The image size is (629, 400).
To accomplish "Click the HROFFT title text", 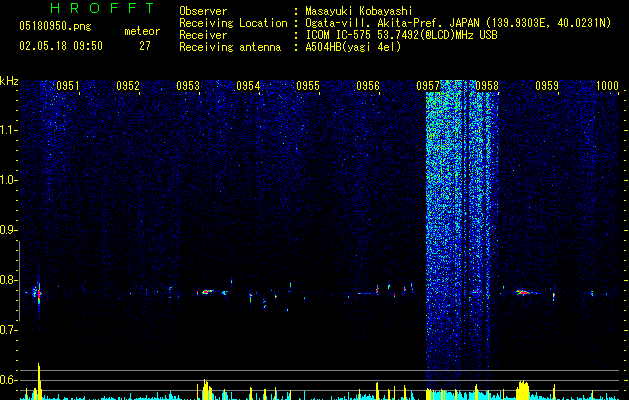I will tap(102, 8).
